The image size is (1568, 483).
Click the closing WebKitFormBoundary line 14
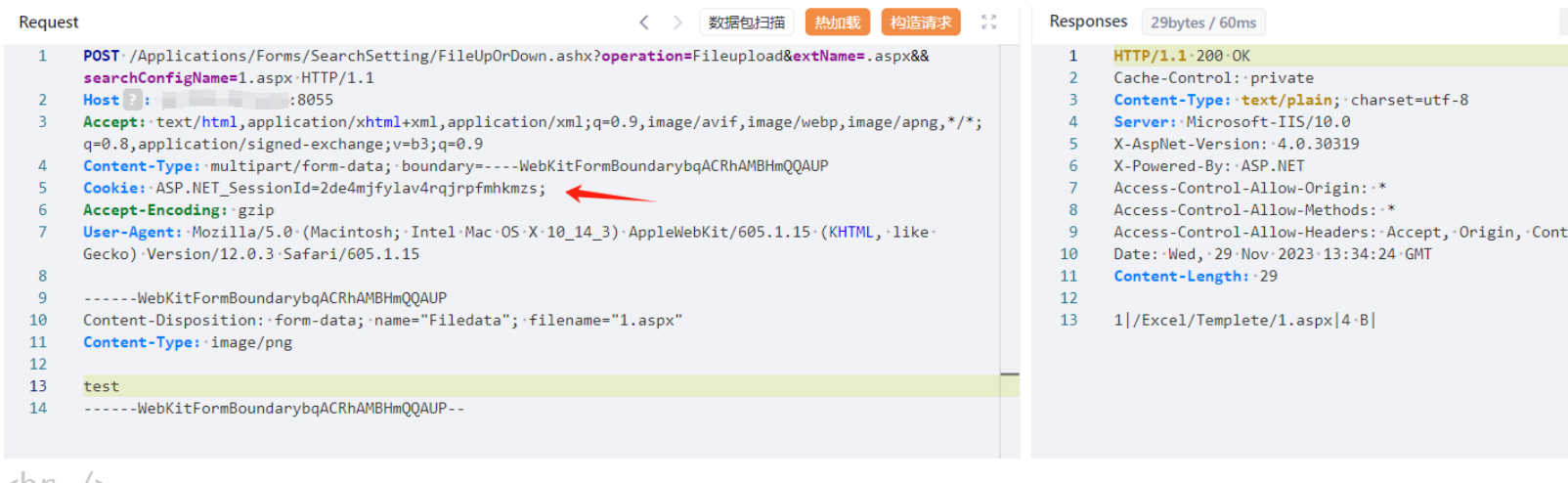274,408
